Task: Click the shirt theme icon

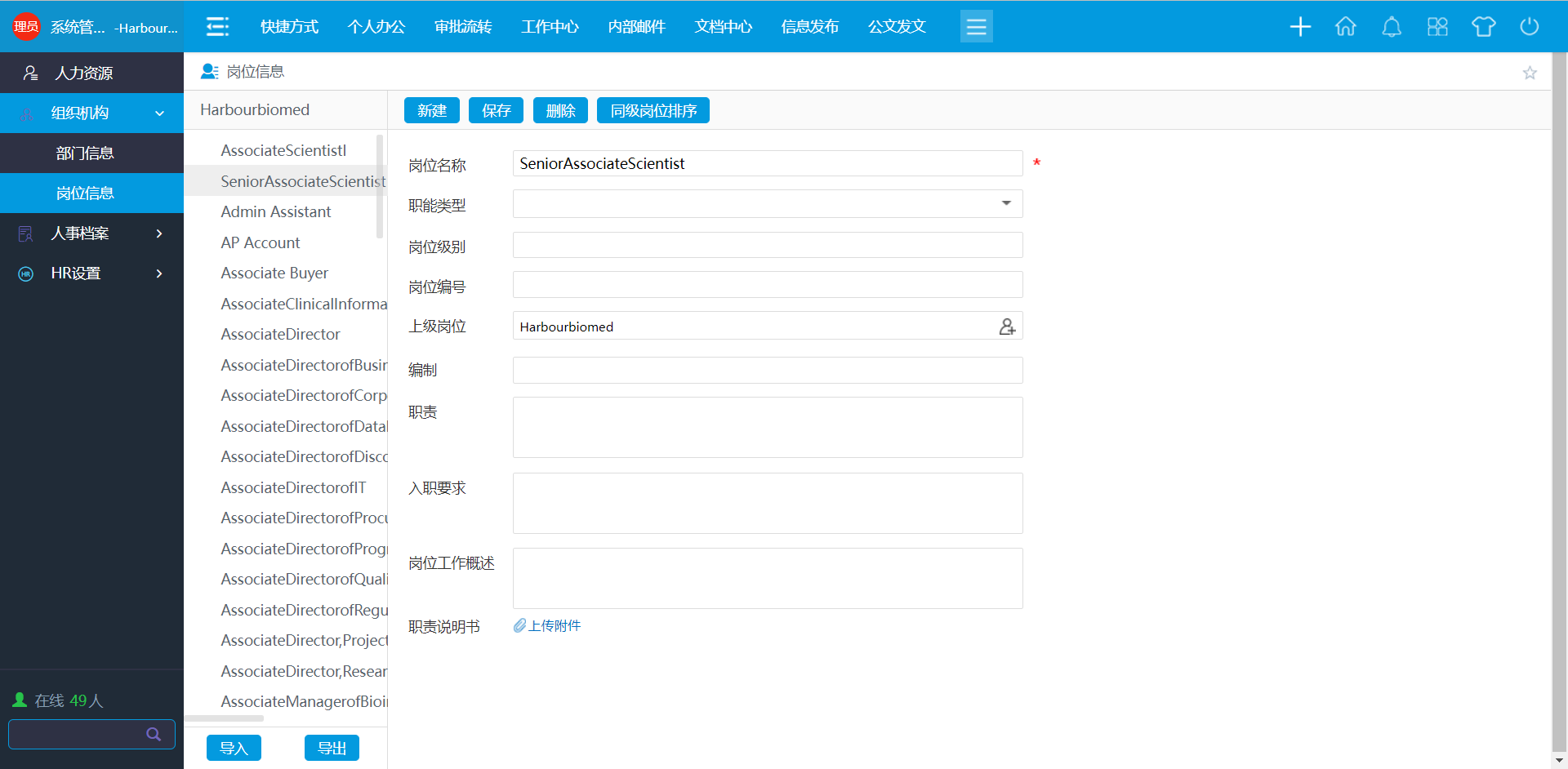Action: (1483, 27)
